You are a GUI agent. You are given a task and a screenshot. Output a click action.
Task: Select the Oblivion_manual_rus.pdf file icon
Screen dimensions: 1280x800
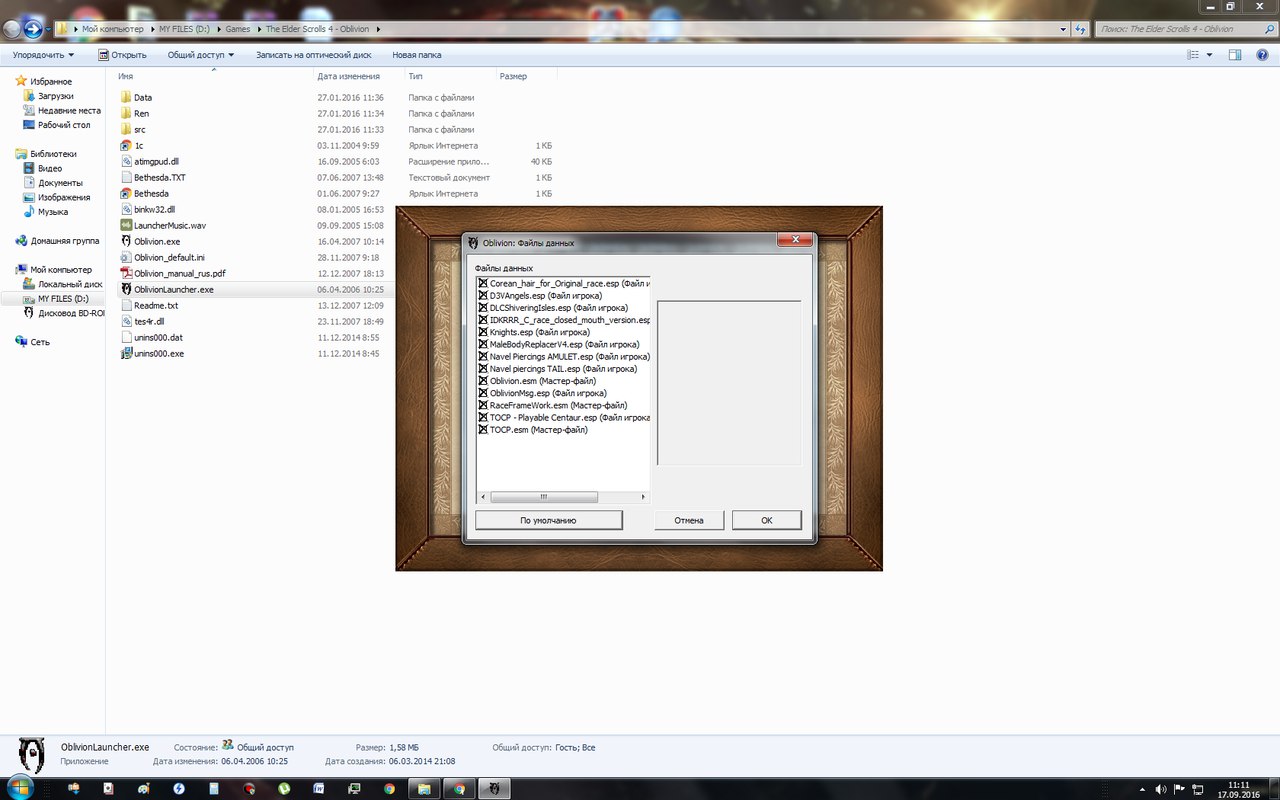pyautogui.click(x=126, y=274)
